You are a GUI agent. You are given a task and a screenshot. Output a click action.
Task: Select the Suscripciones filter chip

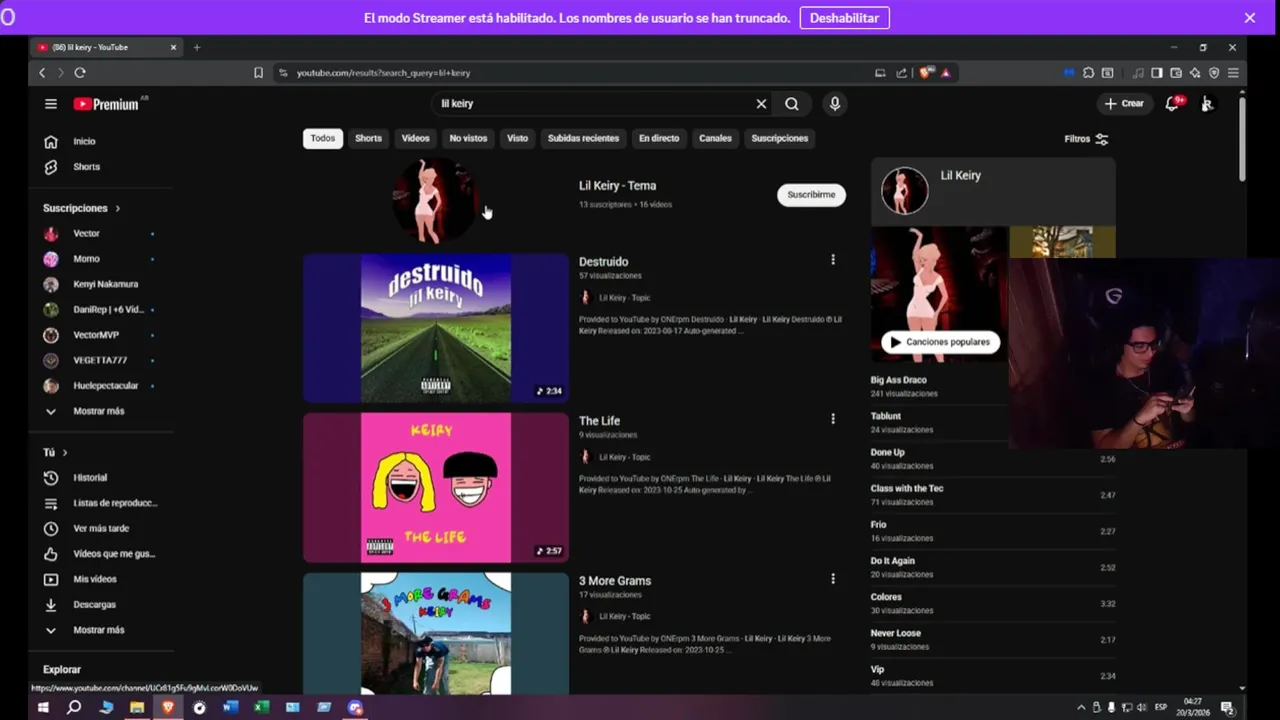(779, 139)
